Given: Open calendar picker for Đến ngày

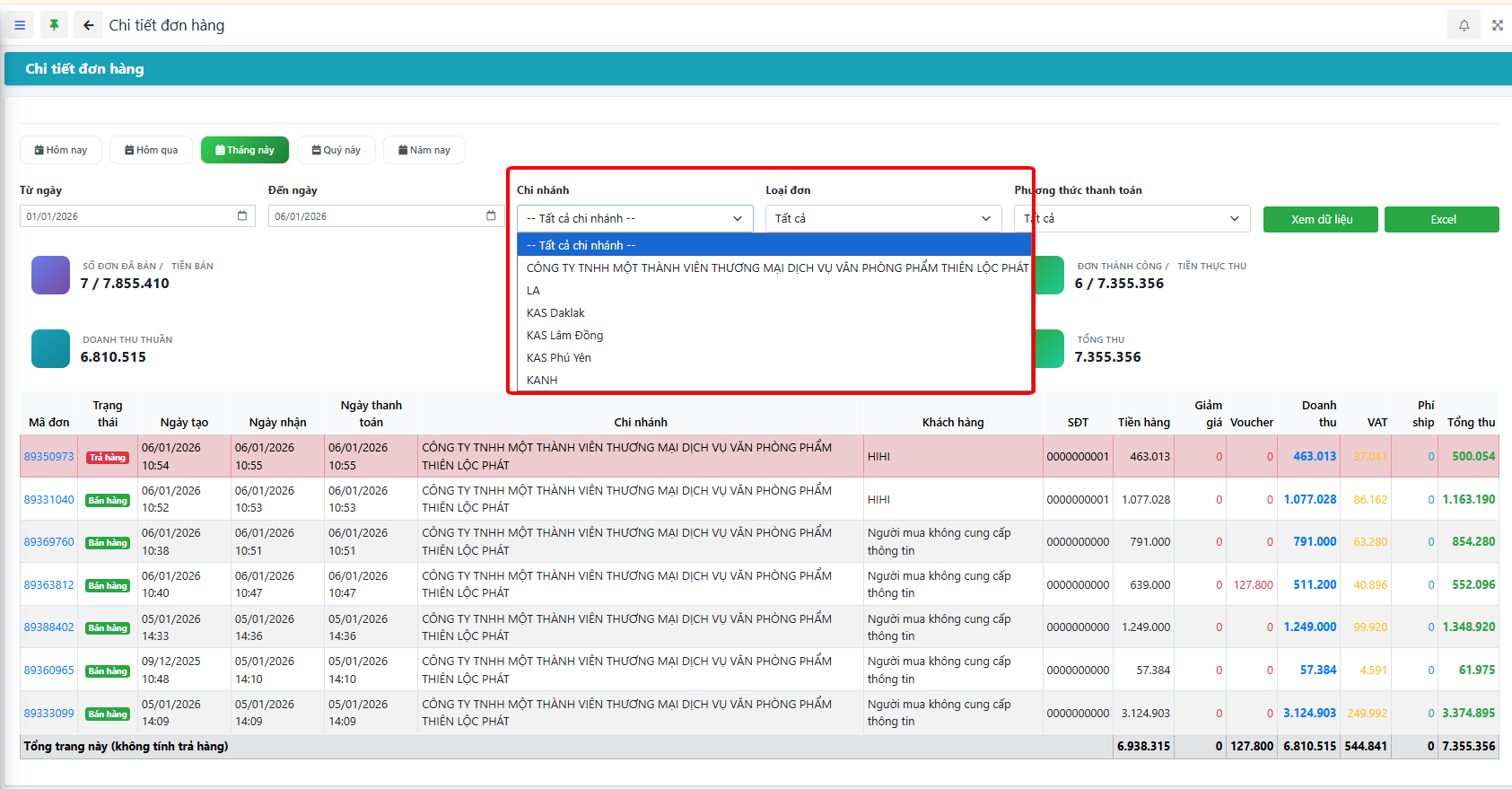Looking at the screenshot, I should [491, 216].
